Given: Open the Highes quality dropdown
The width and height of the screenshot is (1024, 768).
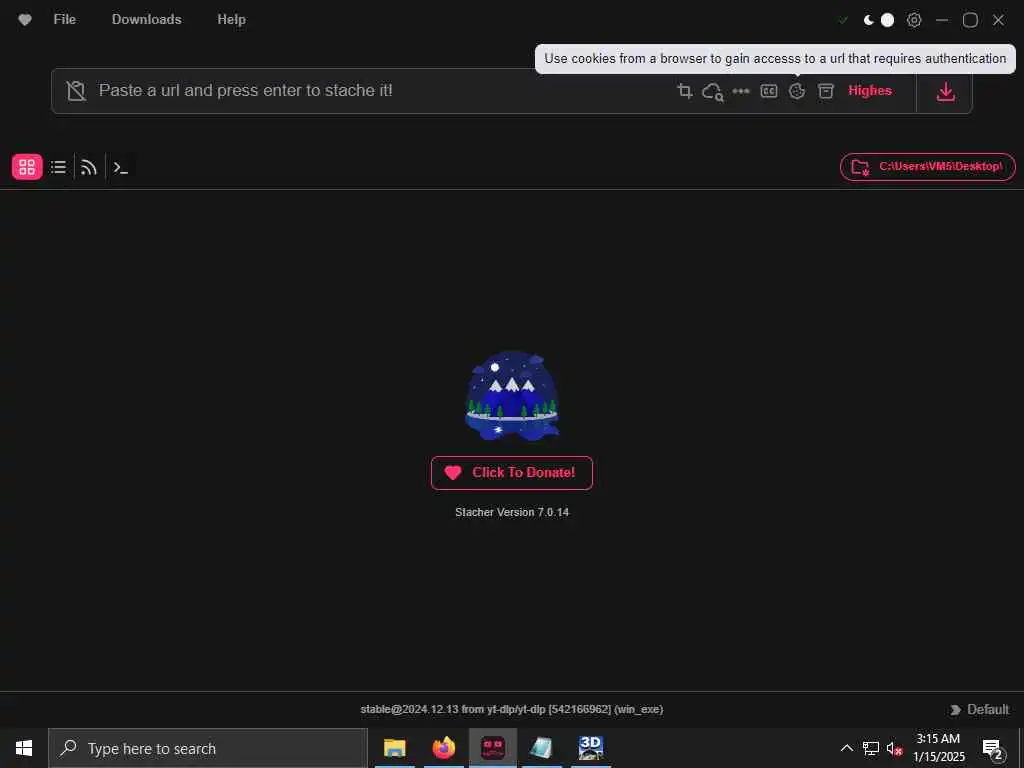Looking at the screenshot, I should pos(870,91).
